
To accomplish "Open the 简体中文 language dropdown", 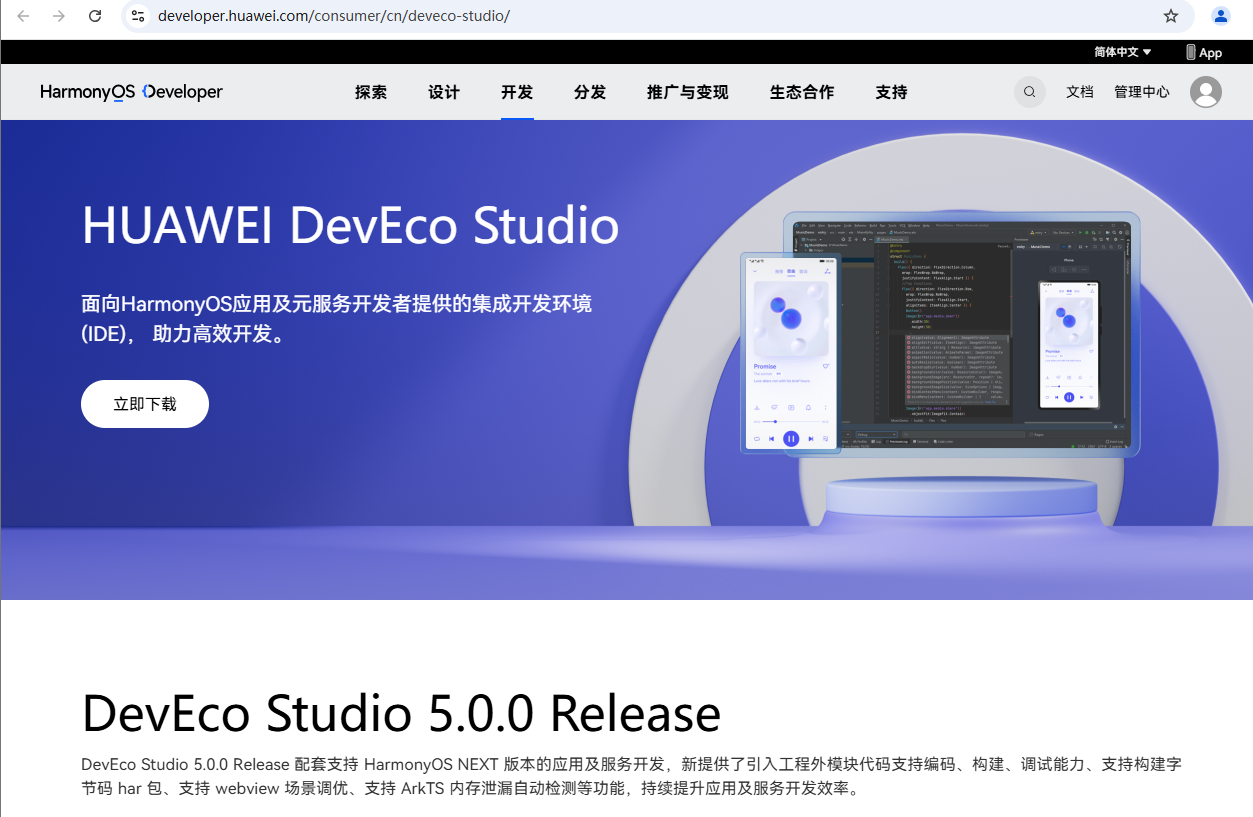I will [x=1123, y=52].
